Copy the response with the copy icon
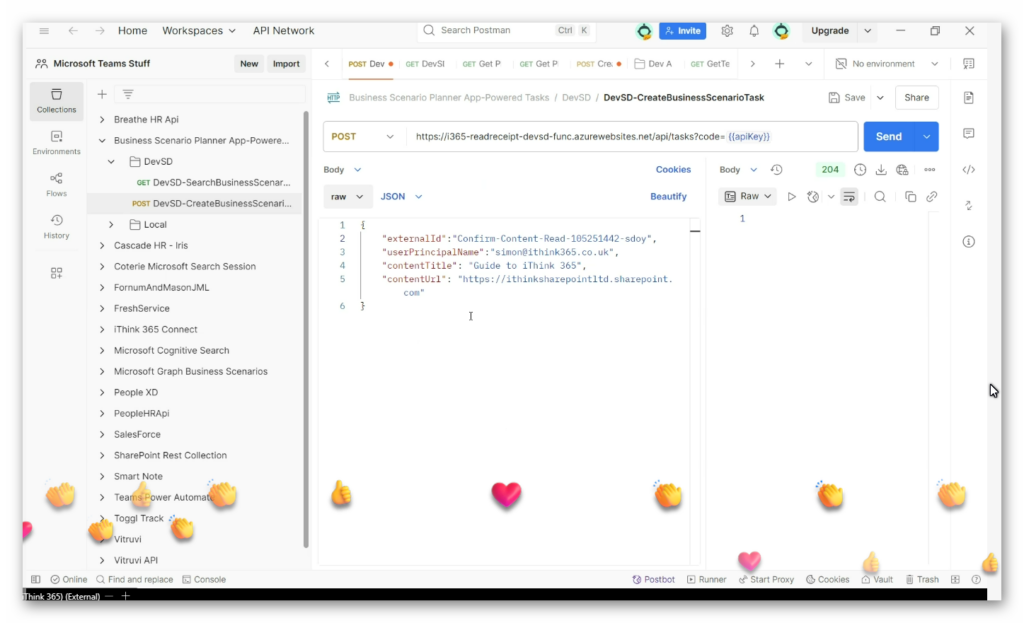The width and height of the screenshot is (1024, 623). coord(910,196)
